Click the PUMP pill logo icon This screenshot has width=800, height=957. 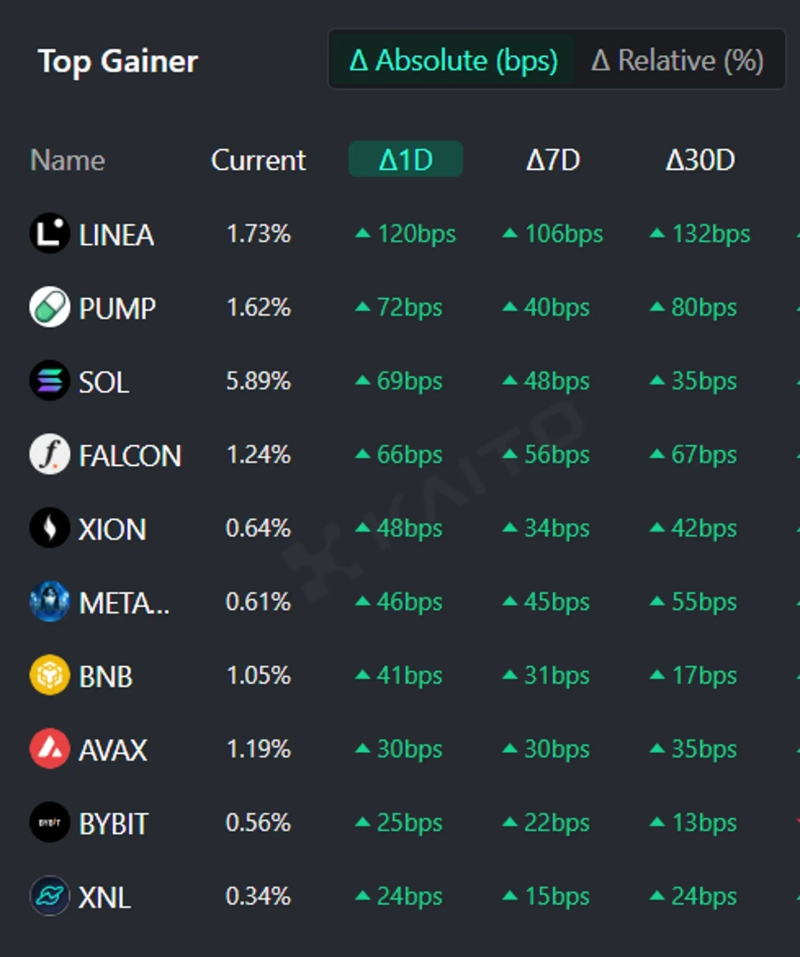coord(49,307)
